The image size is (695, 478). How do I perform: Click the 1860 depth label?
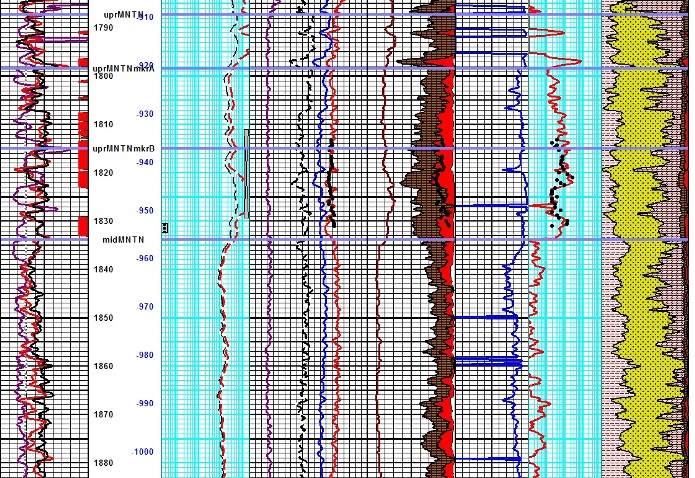104,366
